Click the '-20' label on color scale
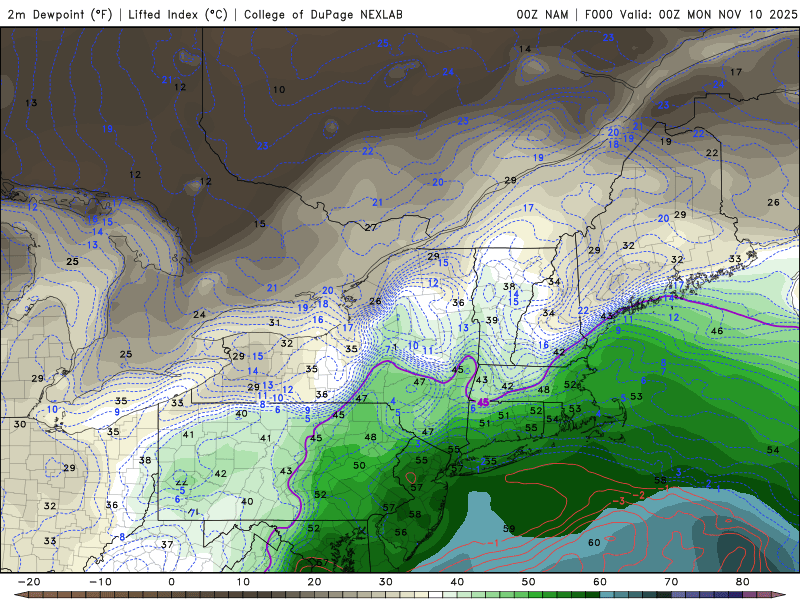Viewport: 800px width, 600px height. click(29, 582)
